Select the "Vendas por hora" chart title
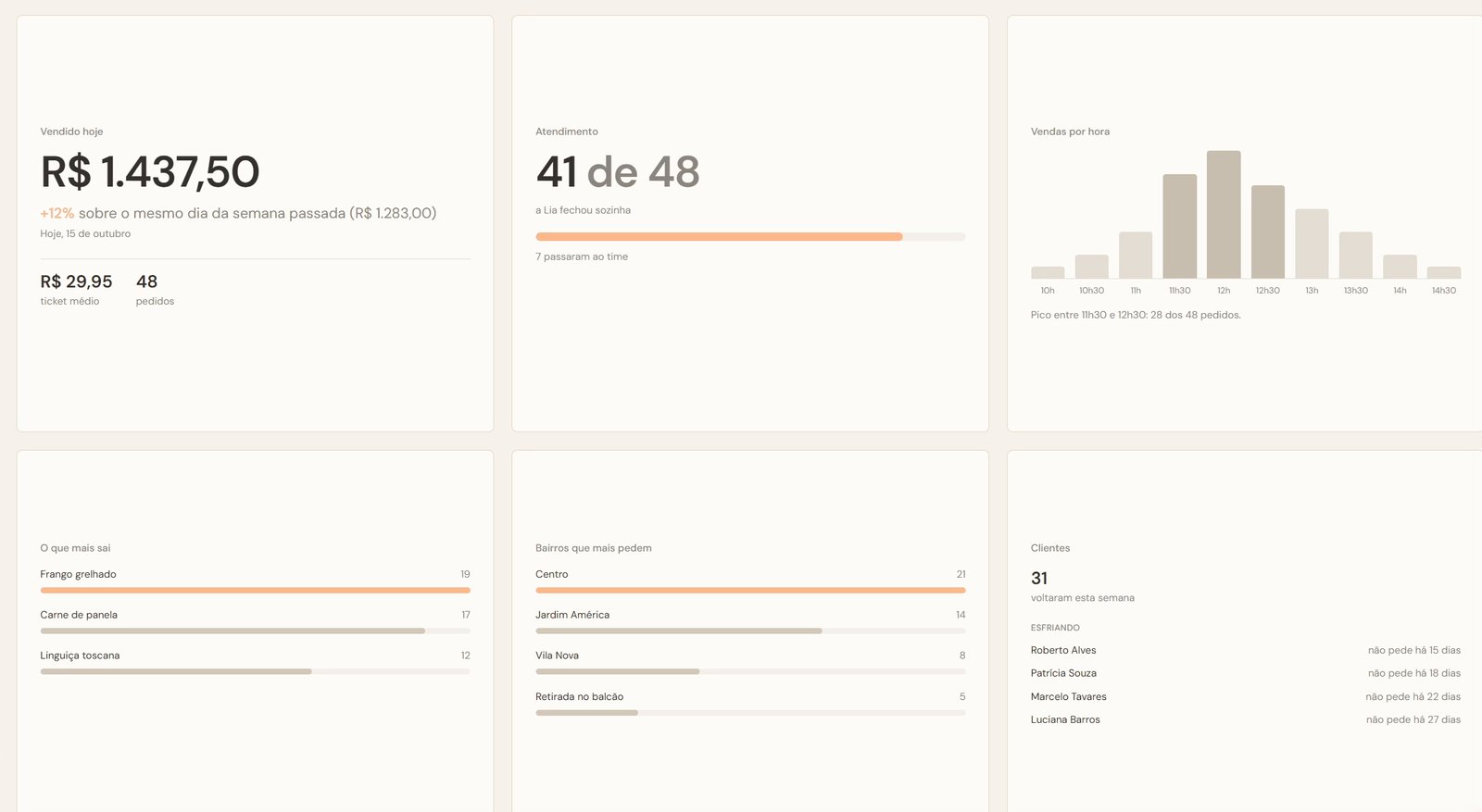 click(1070, 131)
